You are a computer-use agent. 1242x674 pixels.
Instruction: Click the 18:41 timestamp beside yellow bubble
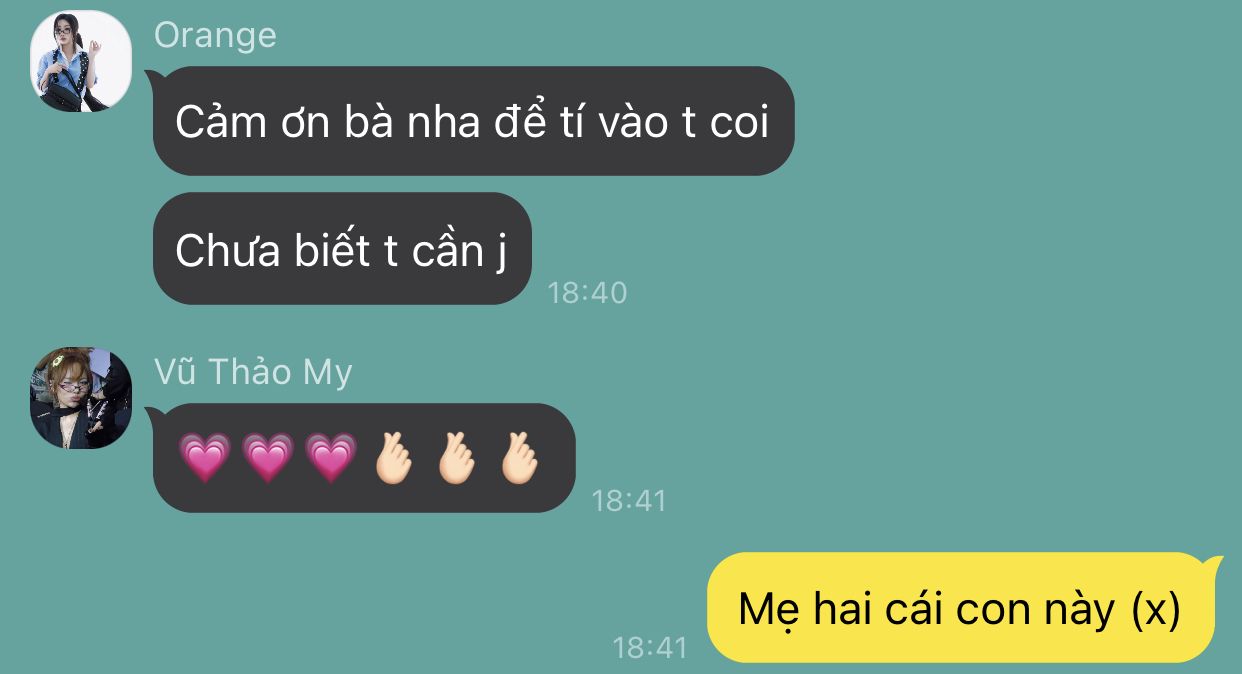pos(650,647)
